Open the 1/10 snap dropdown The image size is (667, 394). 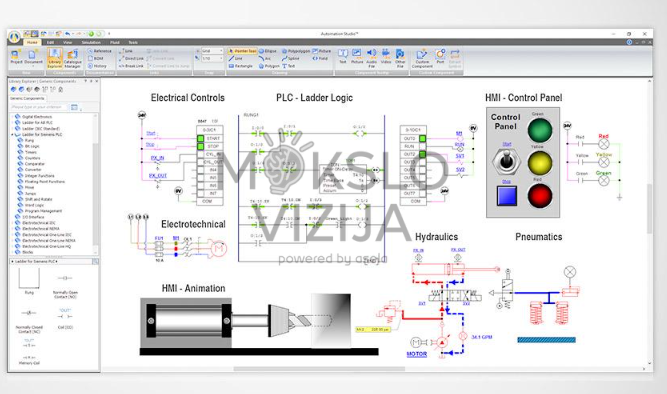[x=212, y=58]
